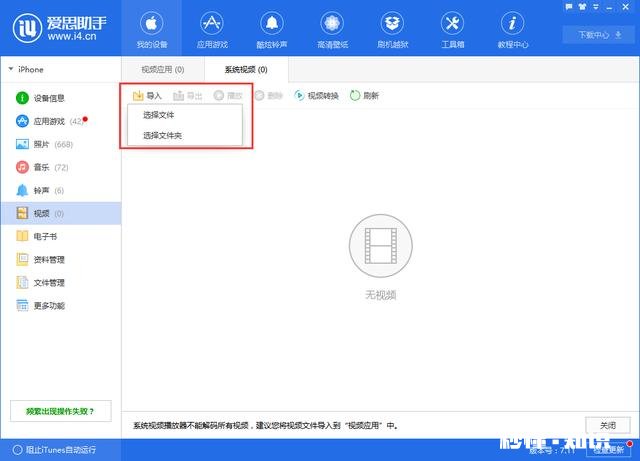Toggle 阻止iTunes自动运行 option
This screenshot has height=461, width=640.
55,450
